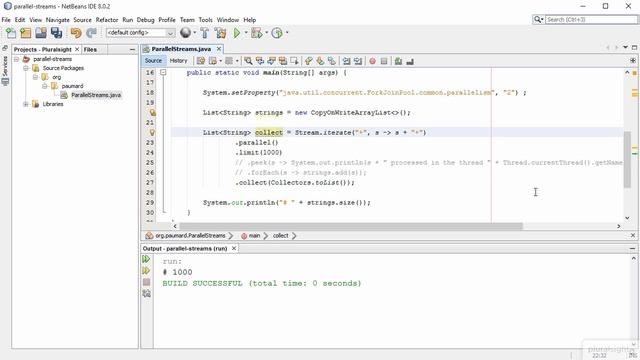The image size is (640, 360).
Task: Toggle rectangular selection in editor toolbar
Action: [294, 61]
